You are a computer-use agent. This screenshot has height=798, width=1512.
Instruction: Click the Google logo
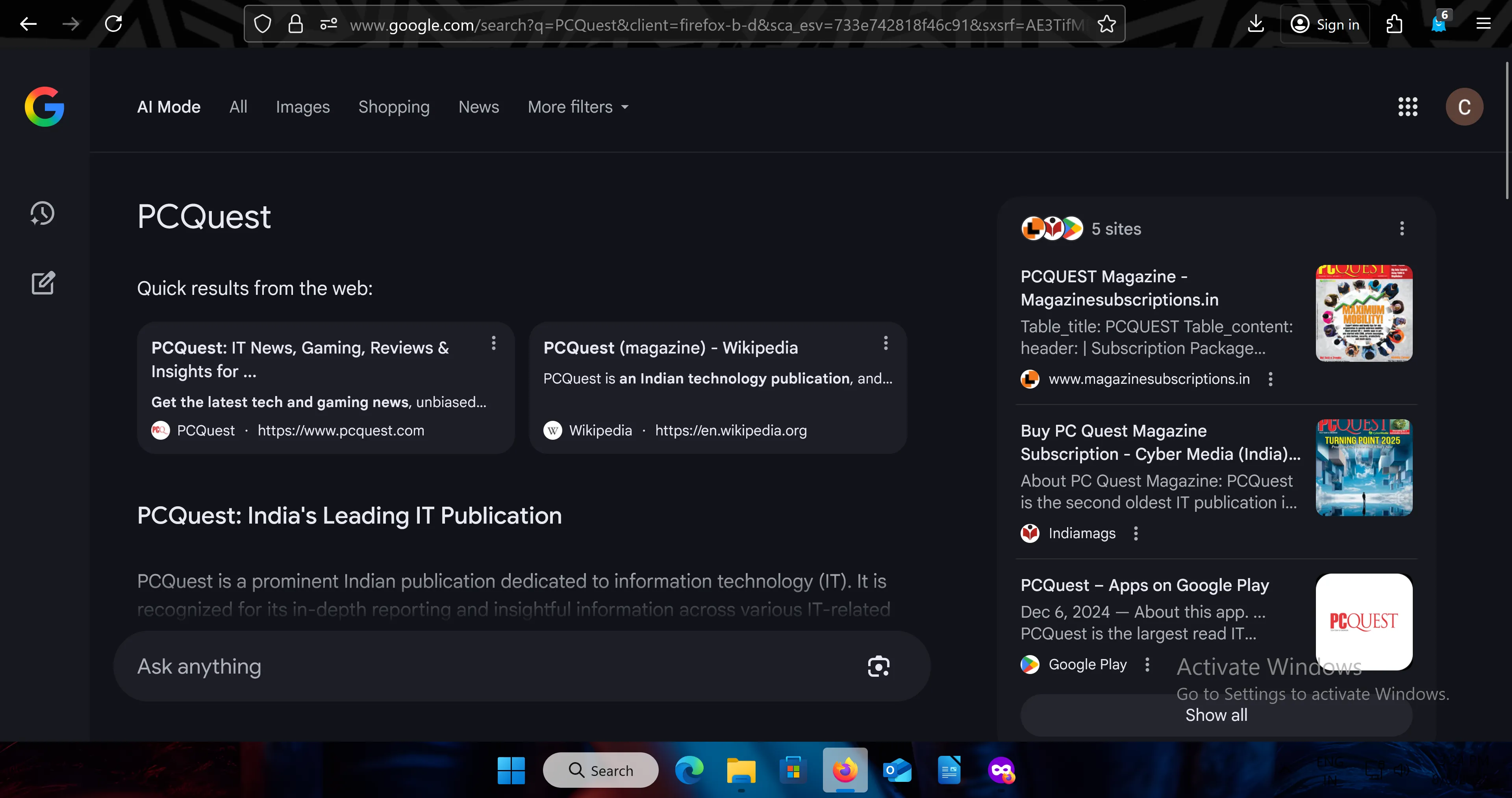pyautogui.click(x=44, y=107)
